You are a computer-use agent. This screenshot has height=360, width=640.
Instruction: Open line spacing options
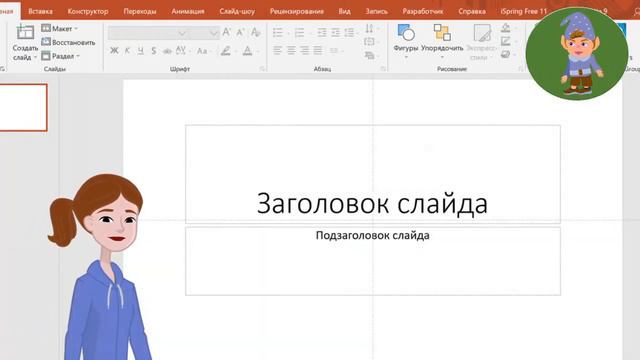point(350,33)
